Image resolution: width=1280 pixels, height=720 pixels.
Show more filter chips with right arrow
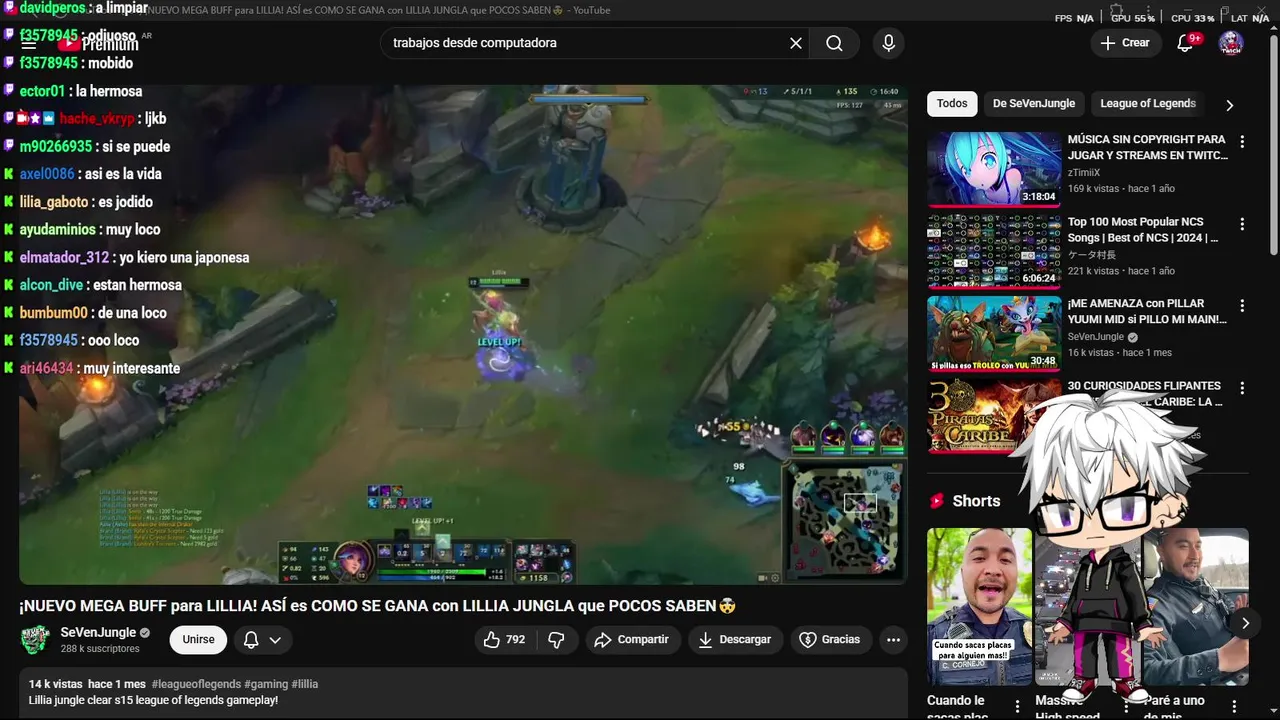1230,105
